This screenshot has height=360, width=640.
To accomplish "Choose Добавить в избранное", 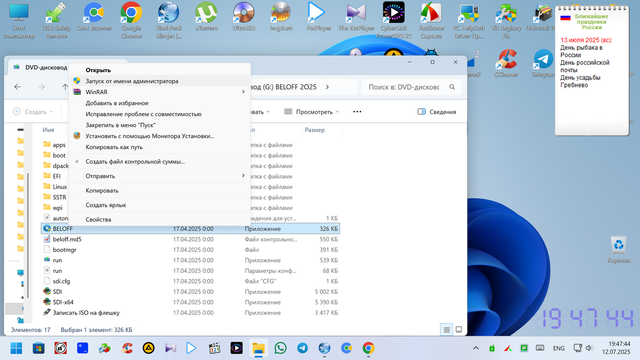I will coord(160,103).
